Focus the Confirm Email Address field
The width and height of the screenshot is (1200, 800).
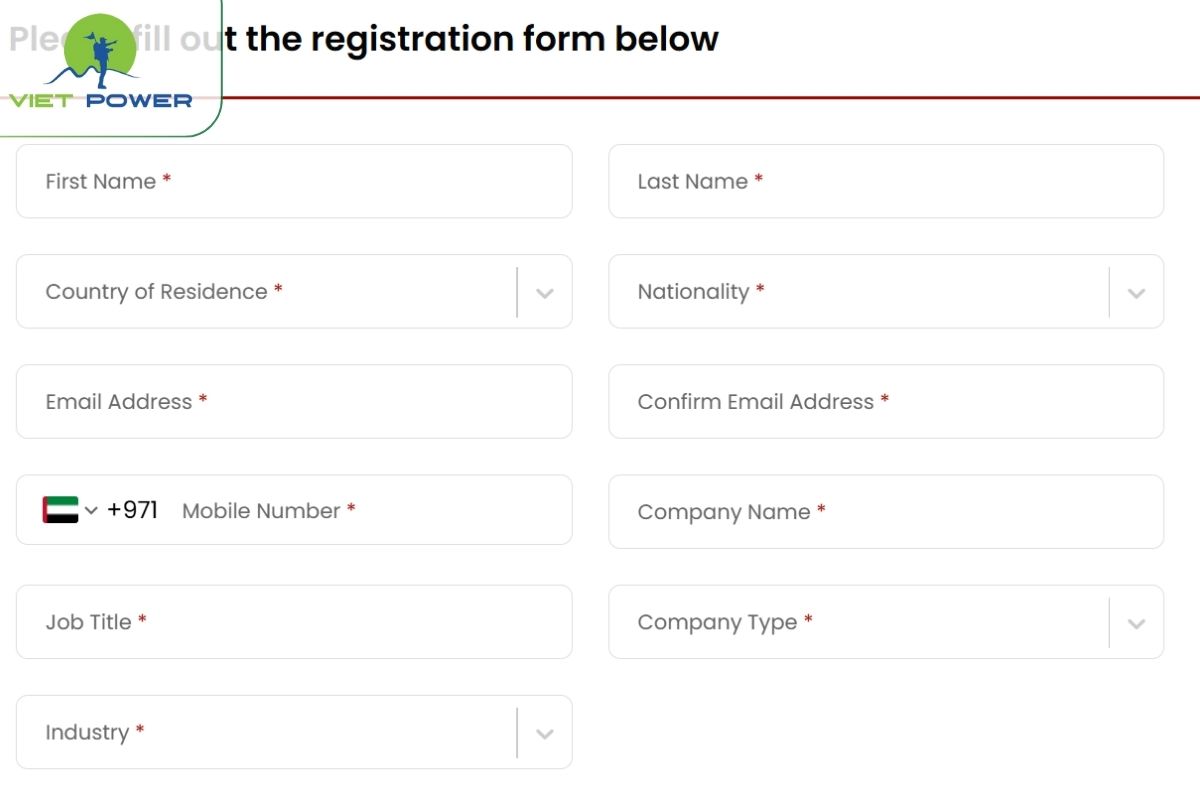coord(886,401)
